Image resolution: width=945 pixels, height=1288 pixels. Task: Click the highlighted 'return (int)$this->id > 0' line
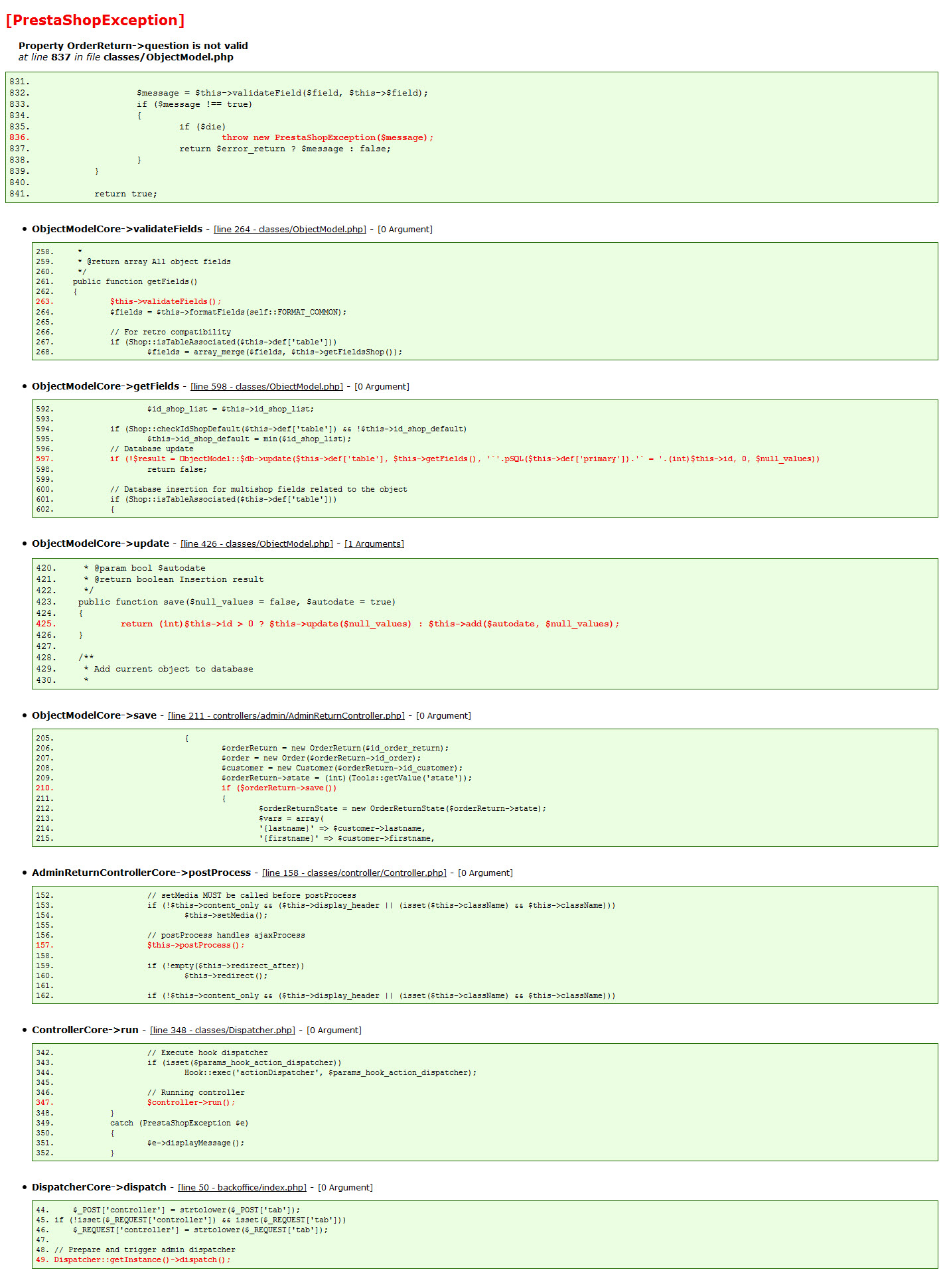click(x=370, y=624)
